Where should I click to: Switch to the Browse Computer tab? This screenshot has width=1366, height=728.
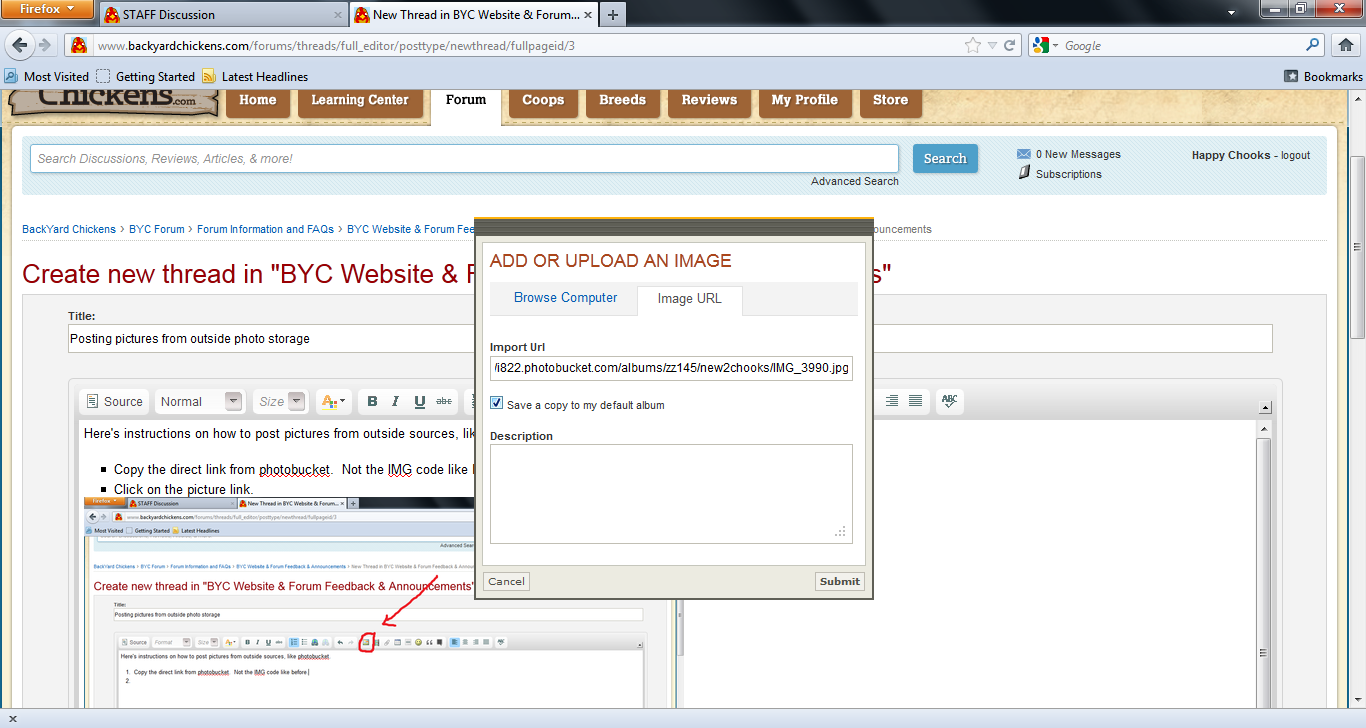pos(565,298)
